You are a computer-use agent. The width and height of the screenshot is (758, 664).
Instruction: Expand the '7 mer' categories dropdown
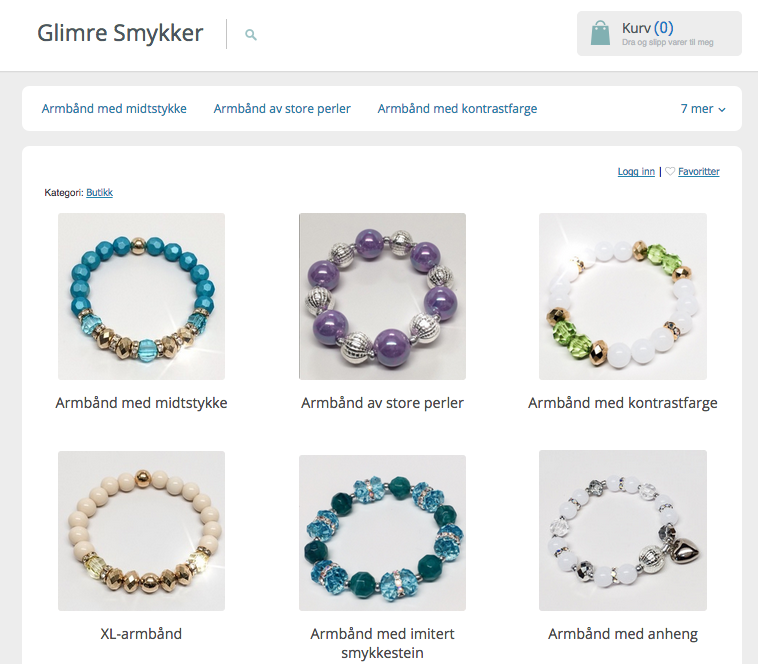coord(703,109)
